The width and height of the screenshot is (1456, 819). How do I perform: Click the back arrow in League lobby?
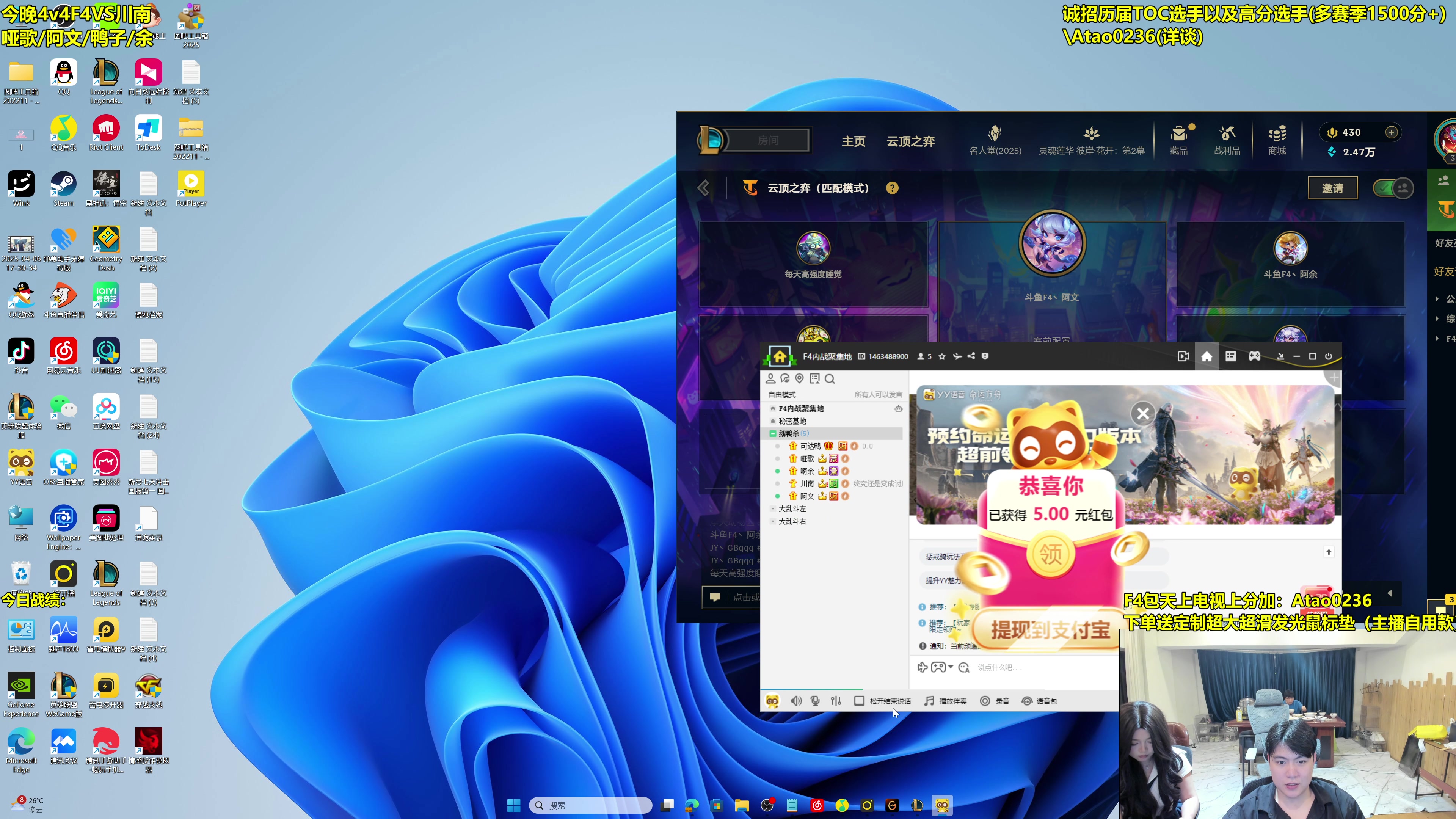click(x=703, y=188)
